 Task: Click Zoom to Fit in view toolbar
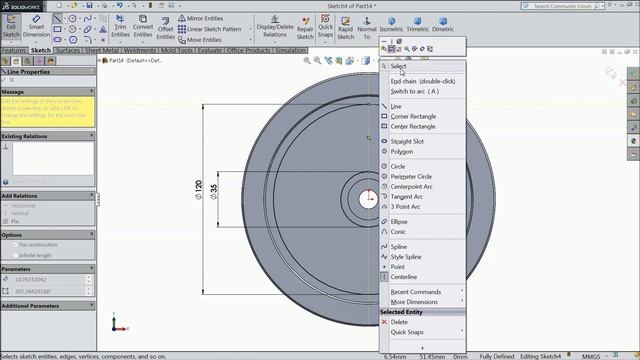pyautogui.click(x=307, y=60)
